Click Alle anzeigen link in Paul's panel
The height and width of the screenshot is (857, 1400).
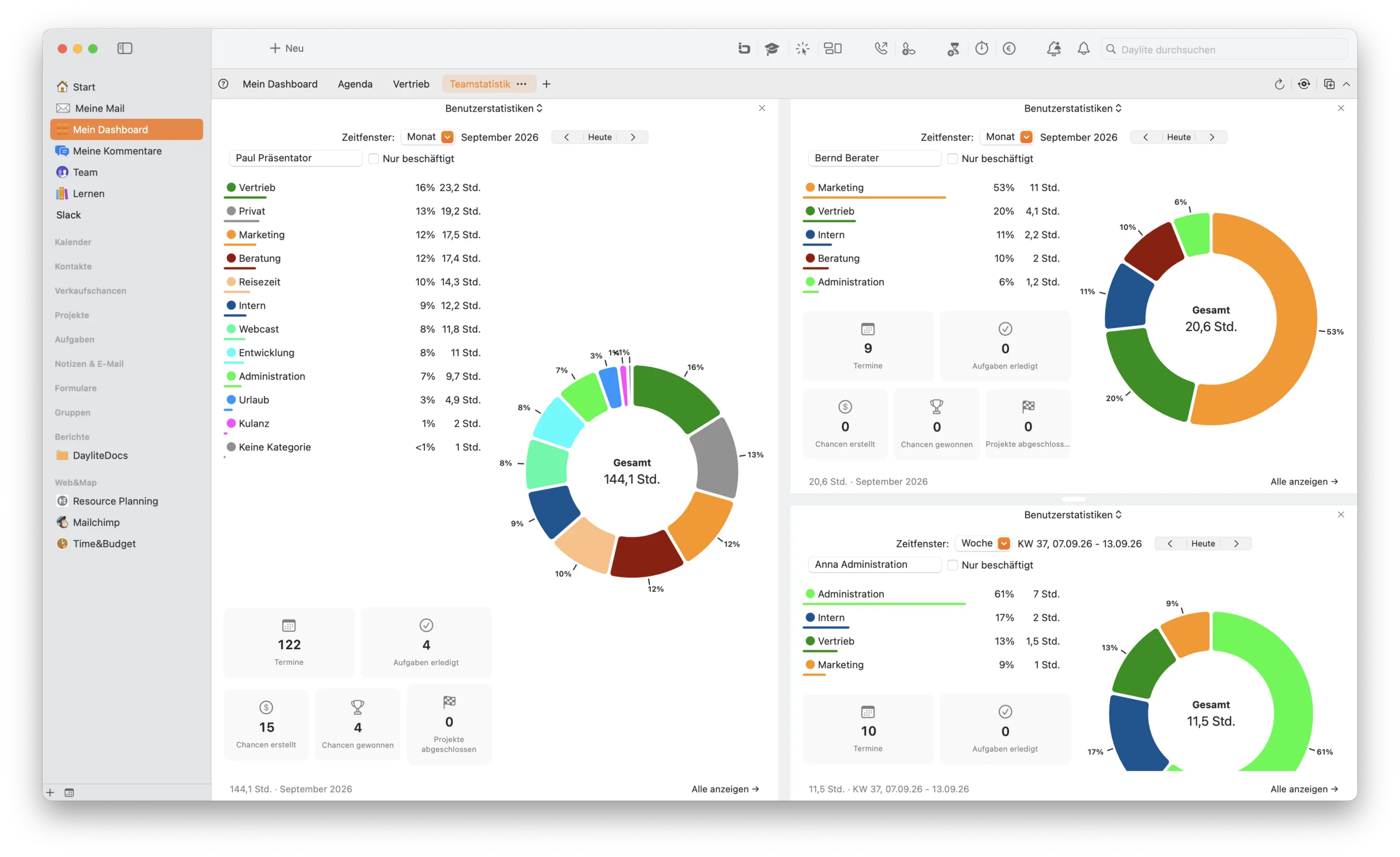tap(725, 789)
